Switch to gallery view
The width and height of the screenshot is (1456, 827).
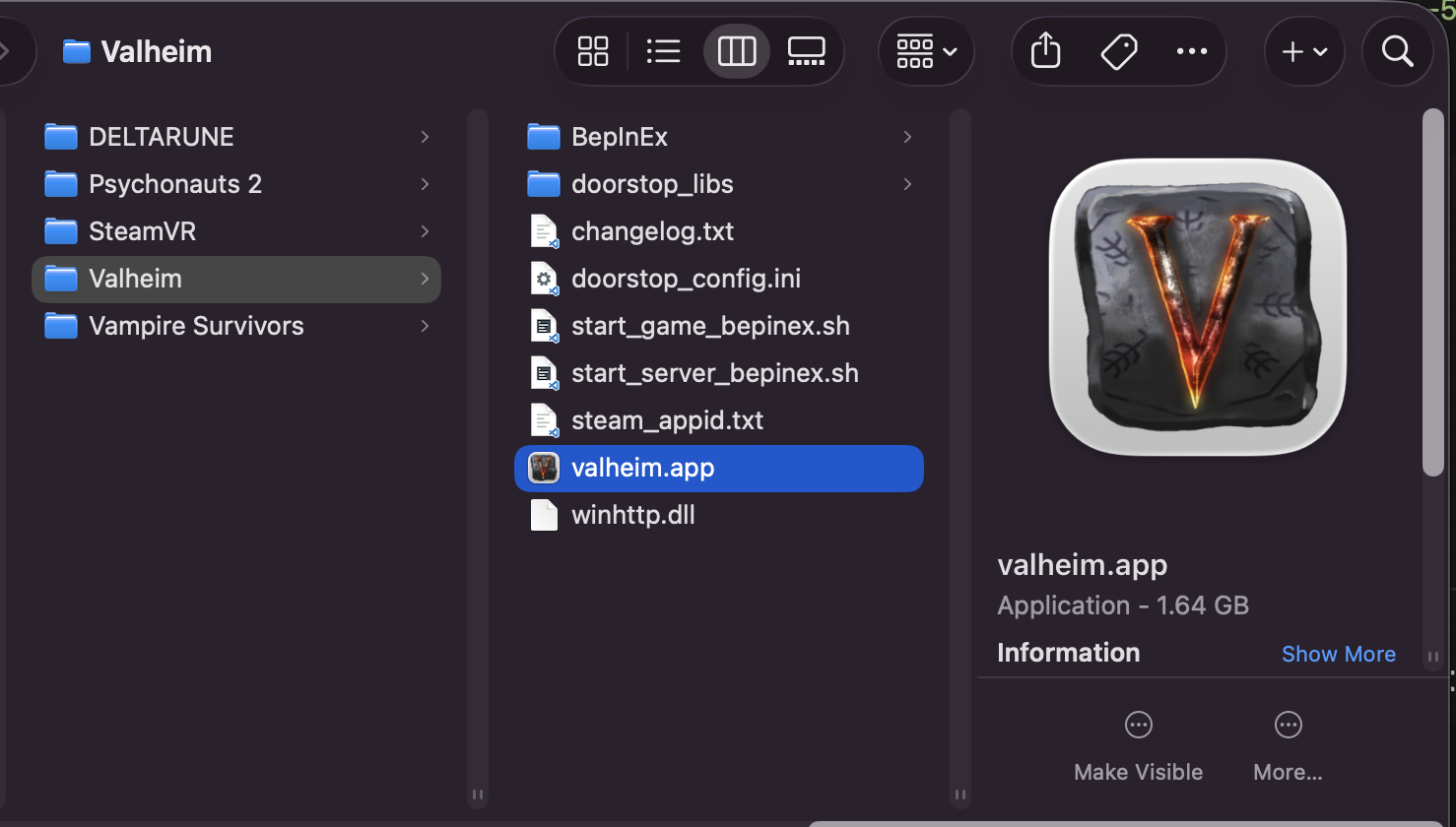pyautogui.click(x=806, y=51)
